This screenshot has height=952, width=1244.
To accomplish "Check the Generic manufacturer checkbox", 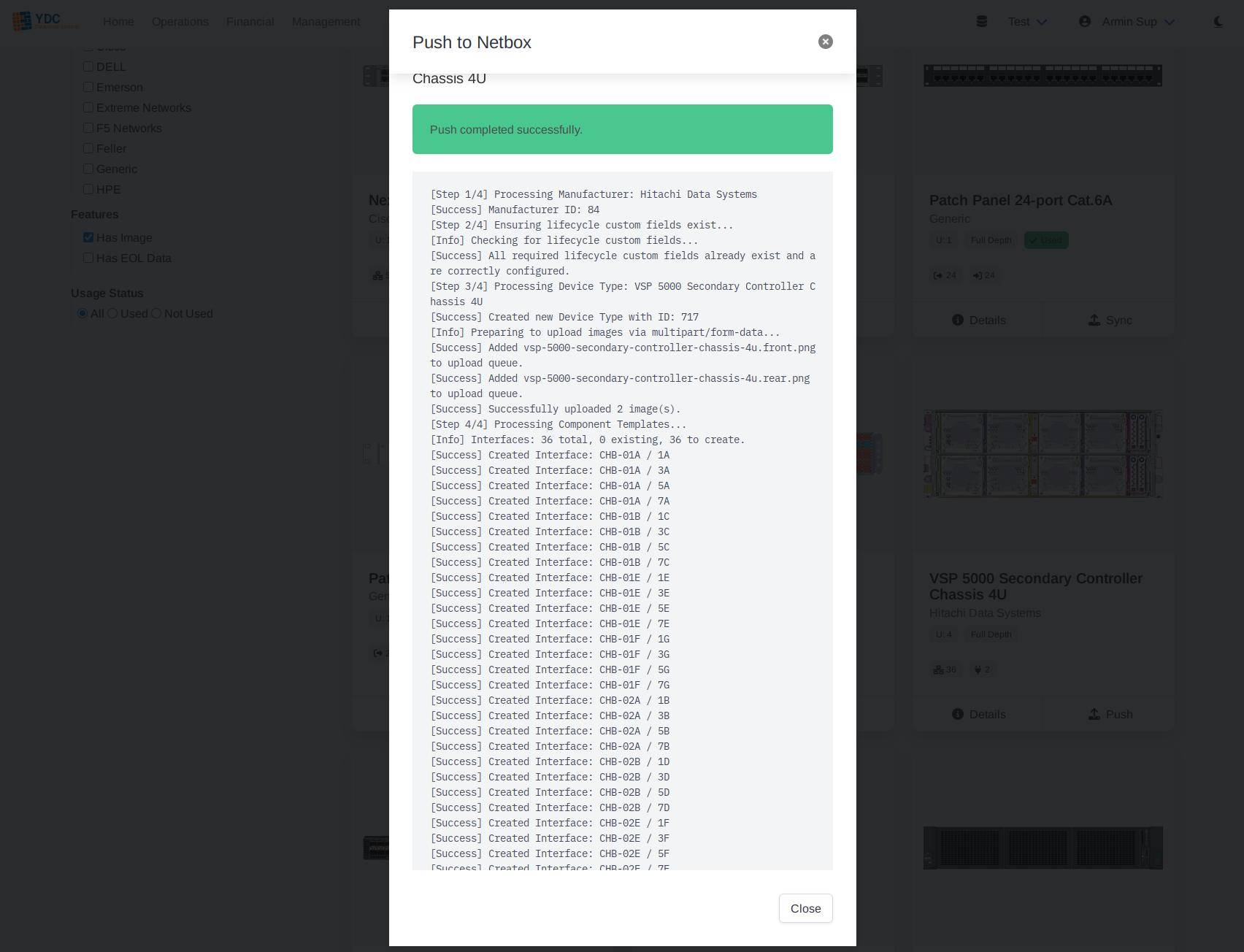I will click(x=88, y=169).
